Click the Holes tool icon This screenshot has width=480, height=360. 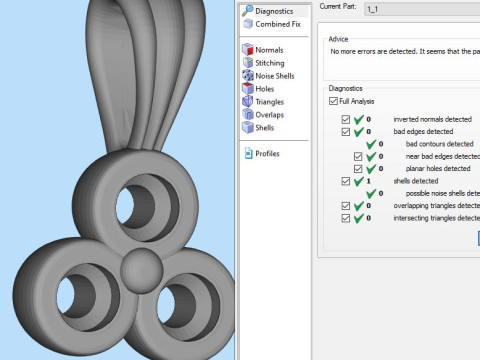point(248,89)
